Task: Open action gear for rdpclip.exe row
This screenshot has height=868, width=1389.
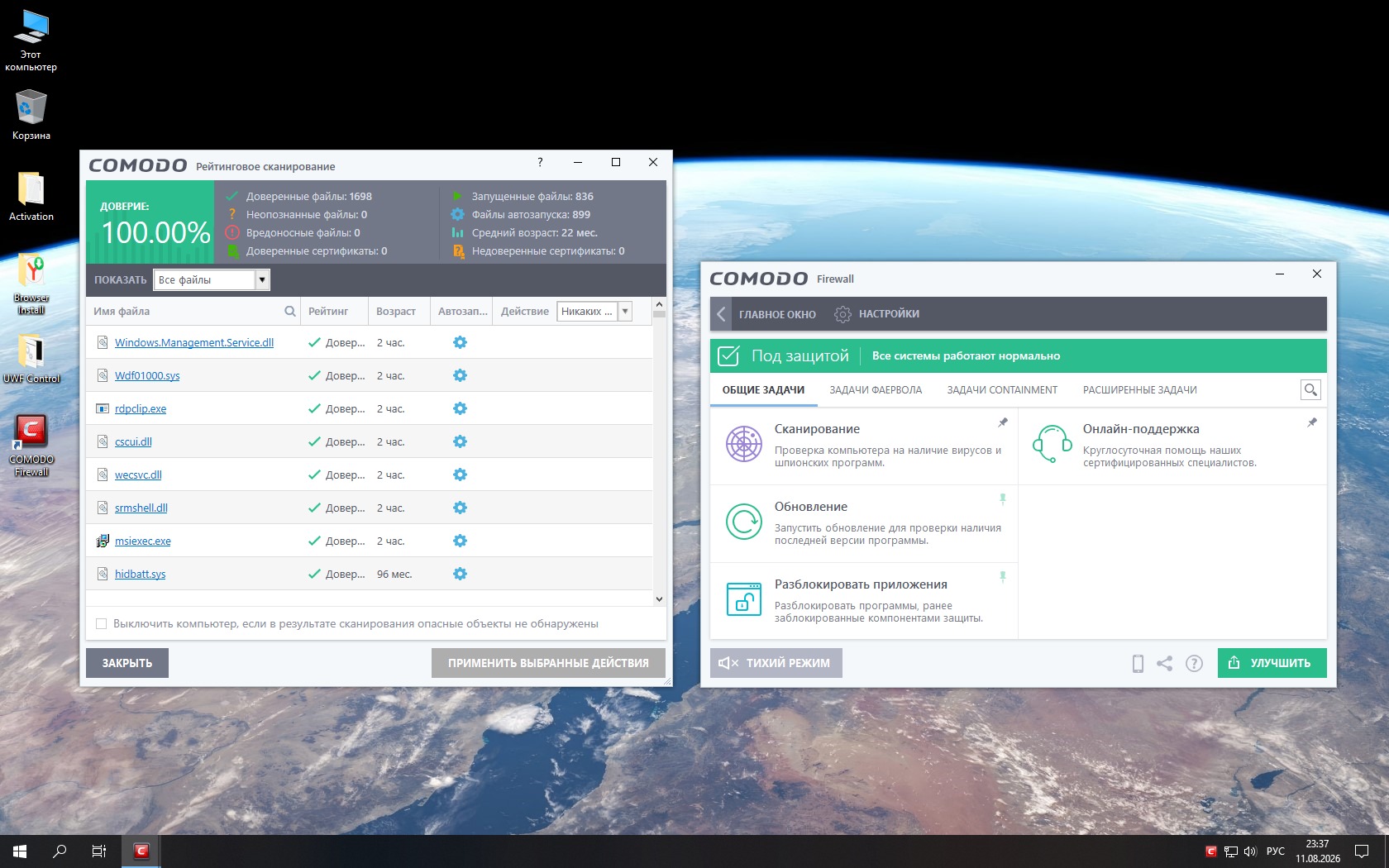Action: 461,408
